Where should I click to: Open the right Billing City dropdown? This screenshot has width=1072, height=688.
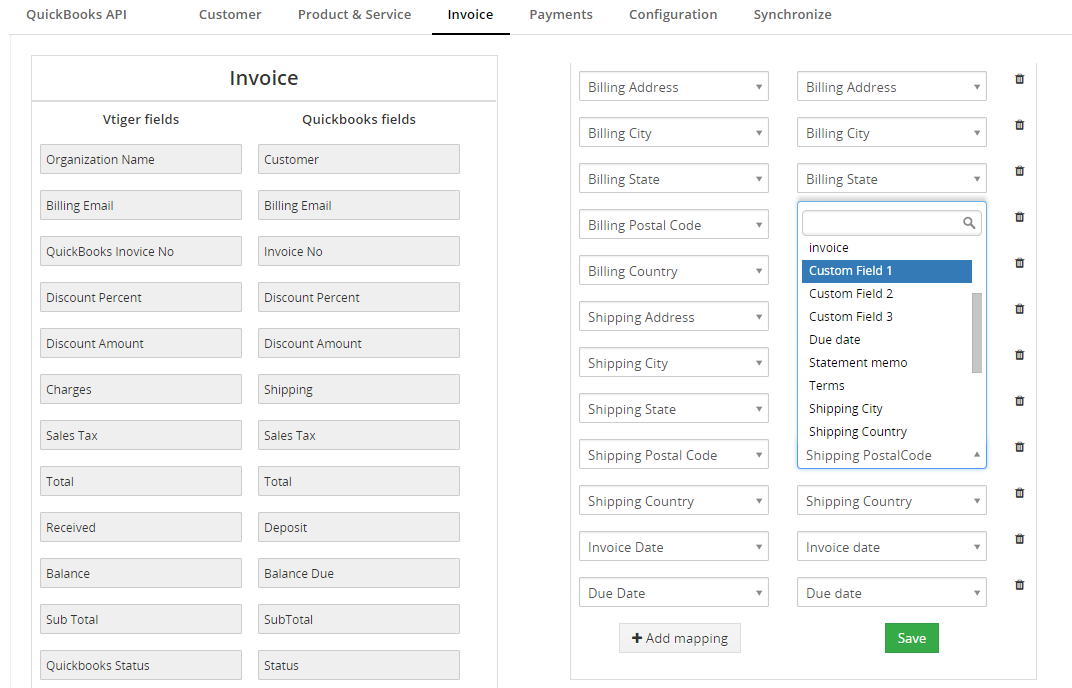click(892, 133)
